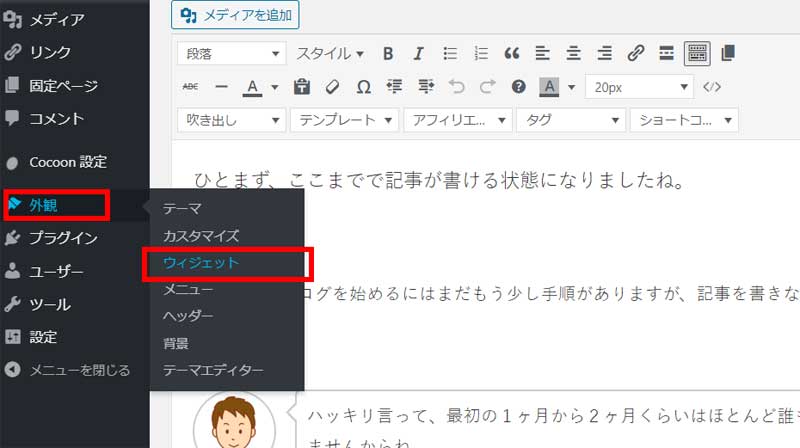Toggle bold formatting in editor toolbar

click(388, 53)
